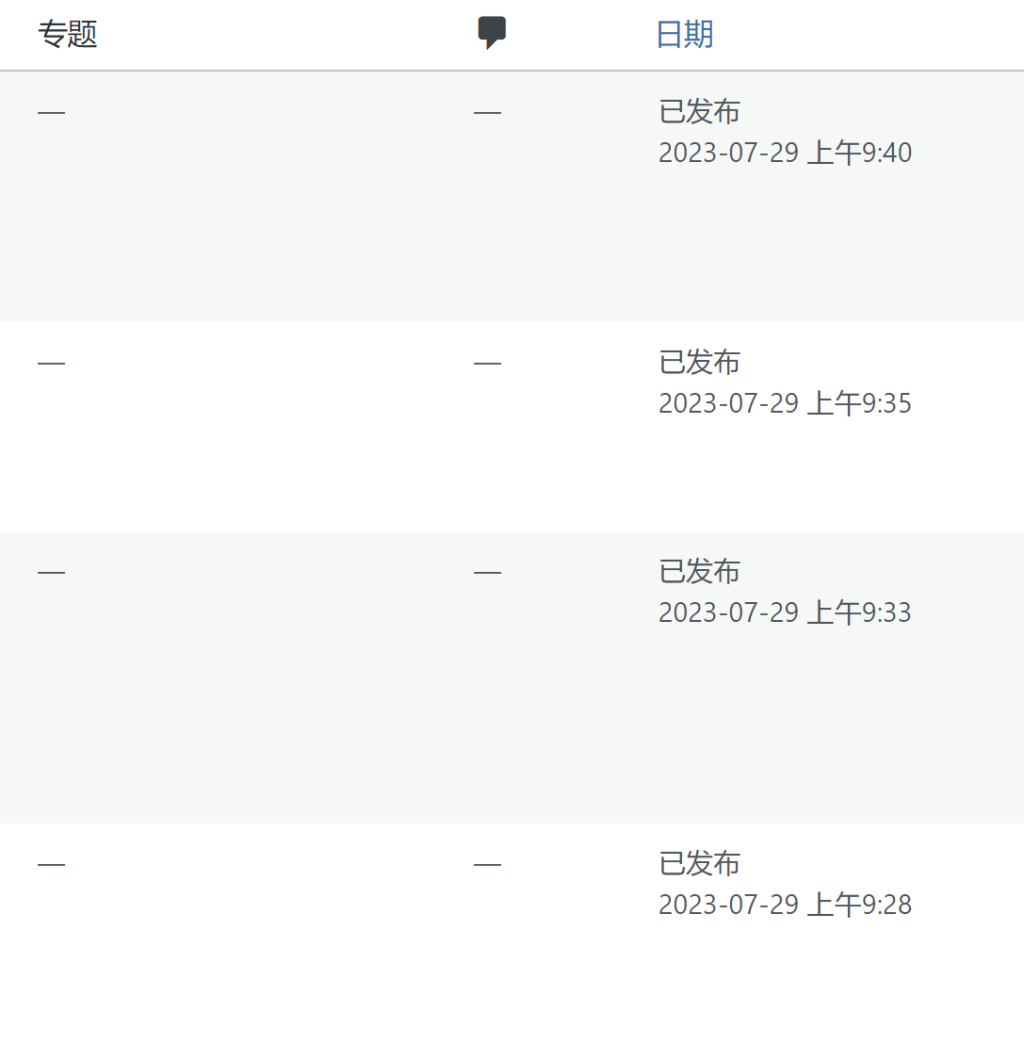The image size is (1024, 1045).
Task: Click the comment dash in the 9:28 row
Action: pyautogui.click(x=487, y=864)
